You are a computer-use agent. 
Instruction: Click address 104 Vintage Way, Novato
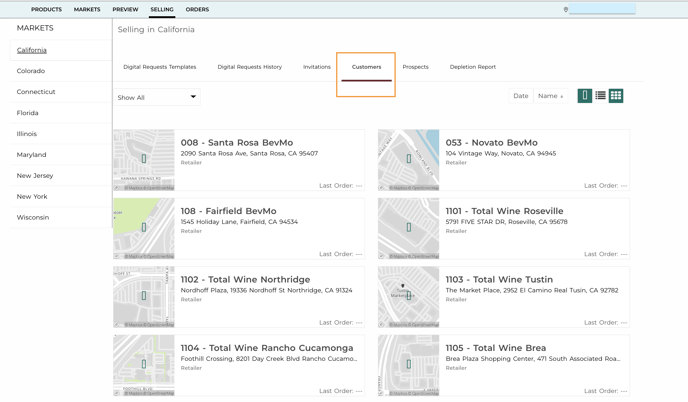(x=501, y=154)
